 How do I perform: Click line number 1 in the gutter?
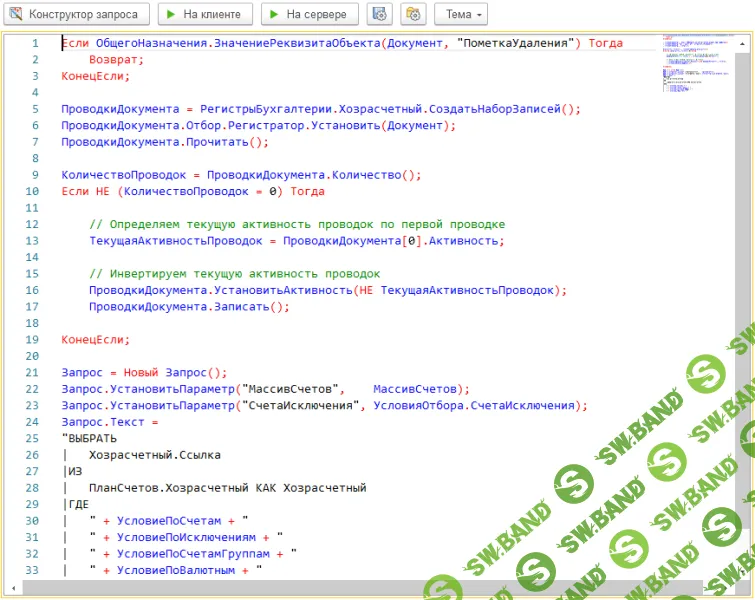point(35,43)
